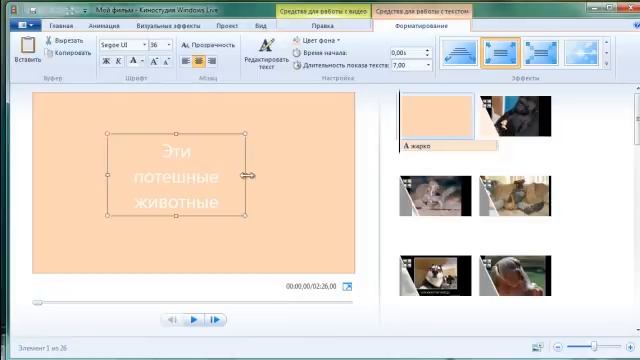Zoom out the timeline with the minus icon
The image size is (640, 360).
click(558, 347)
